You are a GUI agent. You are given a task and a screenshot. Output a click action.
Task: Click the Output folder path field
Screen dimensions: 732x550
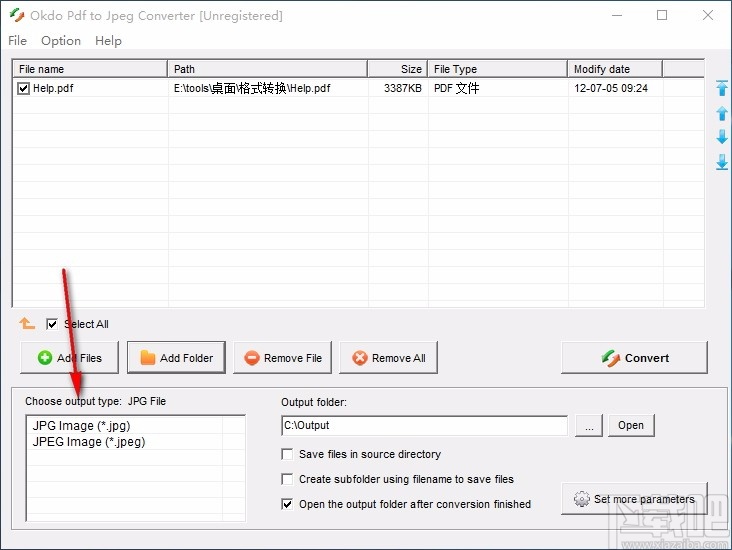coord(424,425)
